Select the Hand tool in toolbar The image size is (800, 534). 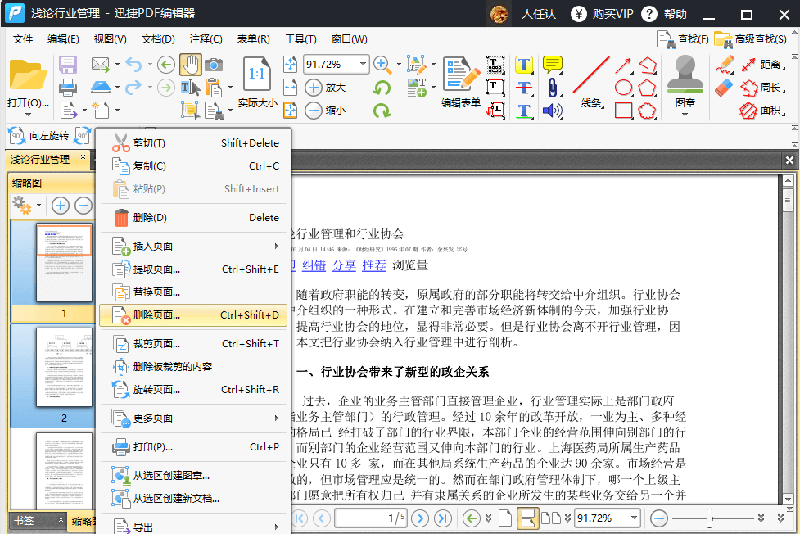coord(190,65)
